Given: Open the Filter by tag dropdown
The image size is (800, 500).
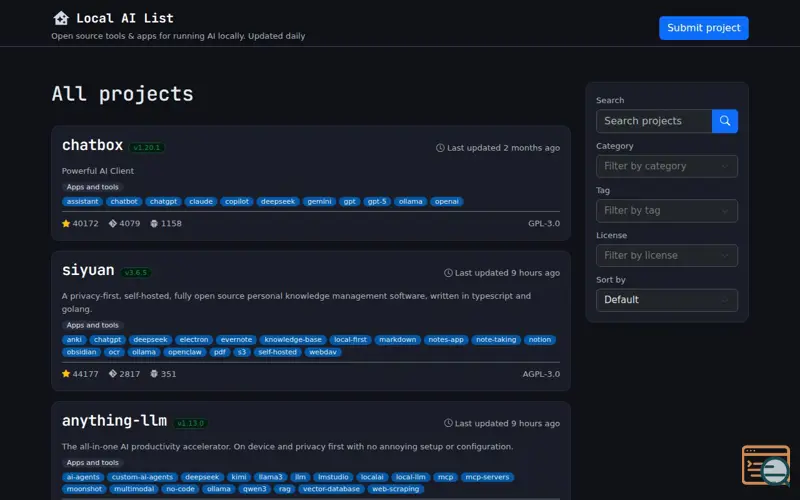Looking at the screenshot, I should [x=667, y=211].
